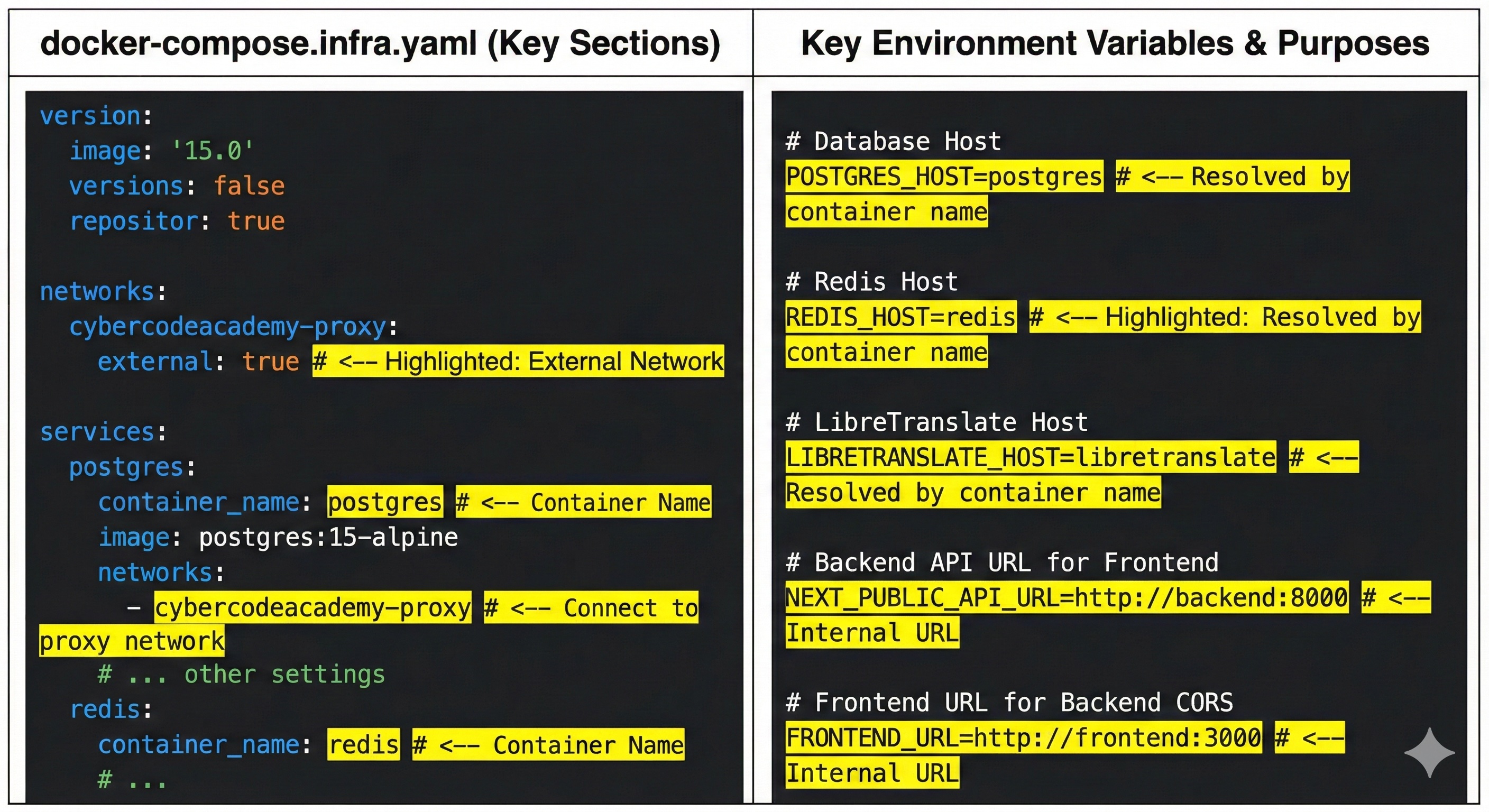Click the "Highlighted: Resolved by" comment
Screen dimensions: 1489x812
1225,317
